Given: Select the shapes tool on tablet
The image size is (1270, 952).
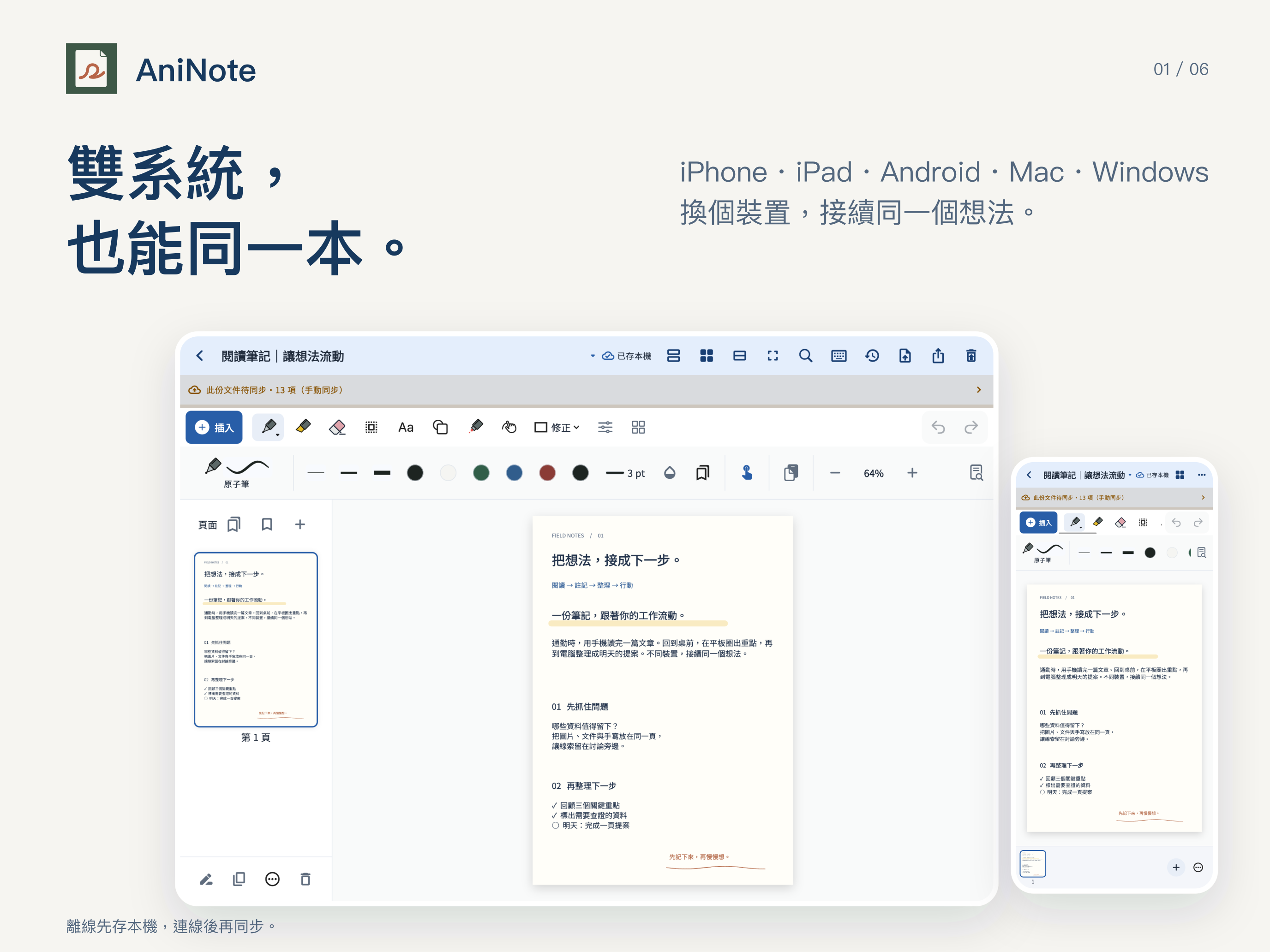Looking at the screenshot, I should pos(440,427).
